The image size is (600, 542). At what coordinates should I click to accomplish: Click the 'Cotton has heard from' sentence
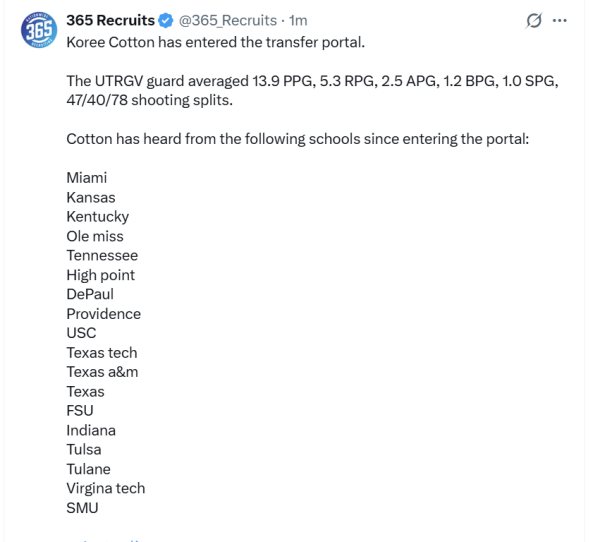[297, 138]
